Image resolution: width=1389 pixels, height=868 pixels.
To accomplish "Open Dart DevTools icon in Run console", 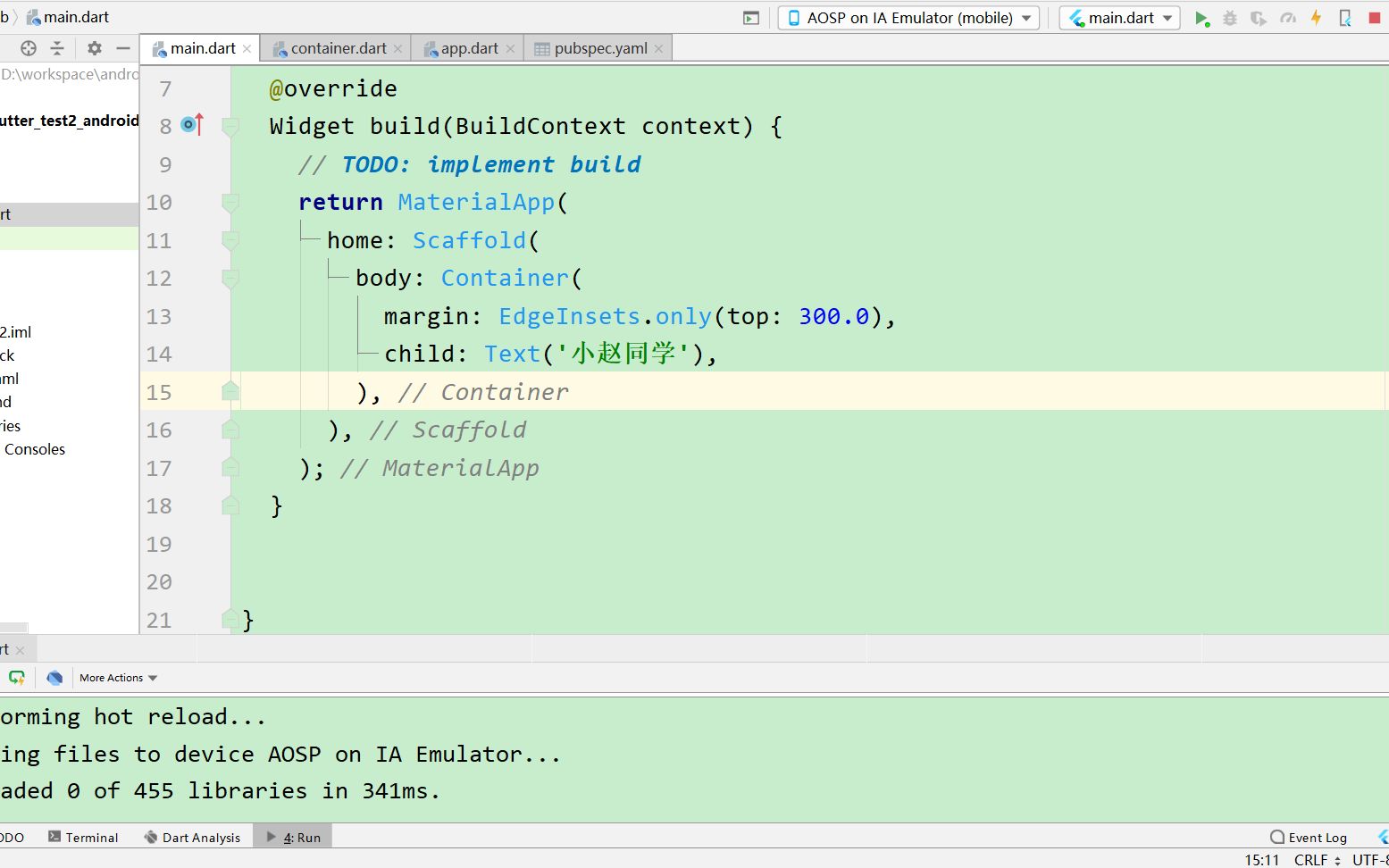I will click(54, 678).
